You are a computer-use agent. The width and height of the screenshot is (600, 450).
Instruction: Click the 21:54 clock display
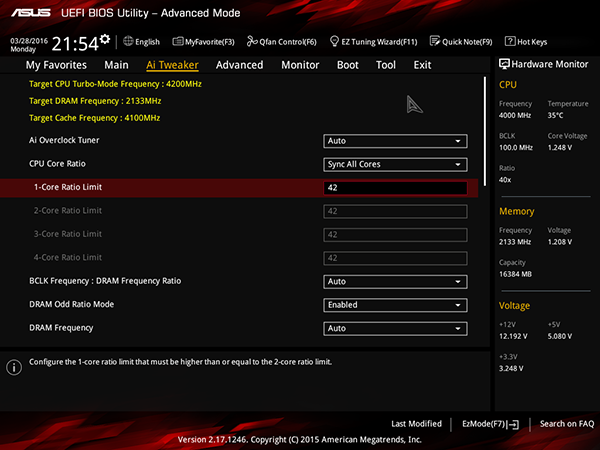(75, 44)
